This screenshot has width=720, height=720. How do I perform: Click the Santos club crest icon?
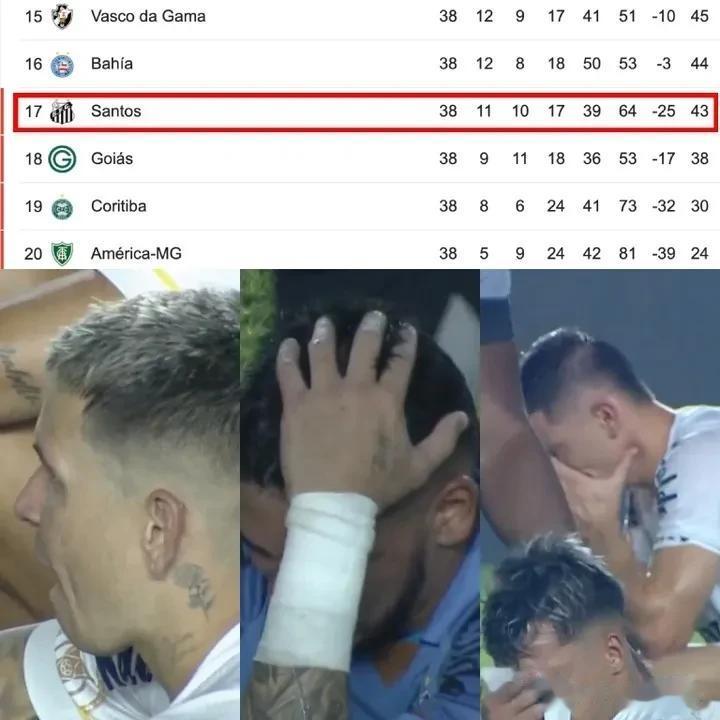62,112
